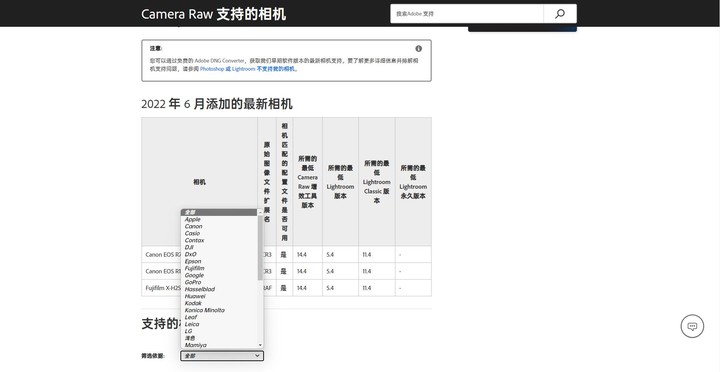This screenshot has height=372, width=720.
Task: Select 全部 option in the dropdown list
Action: tap(219, 212)
